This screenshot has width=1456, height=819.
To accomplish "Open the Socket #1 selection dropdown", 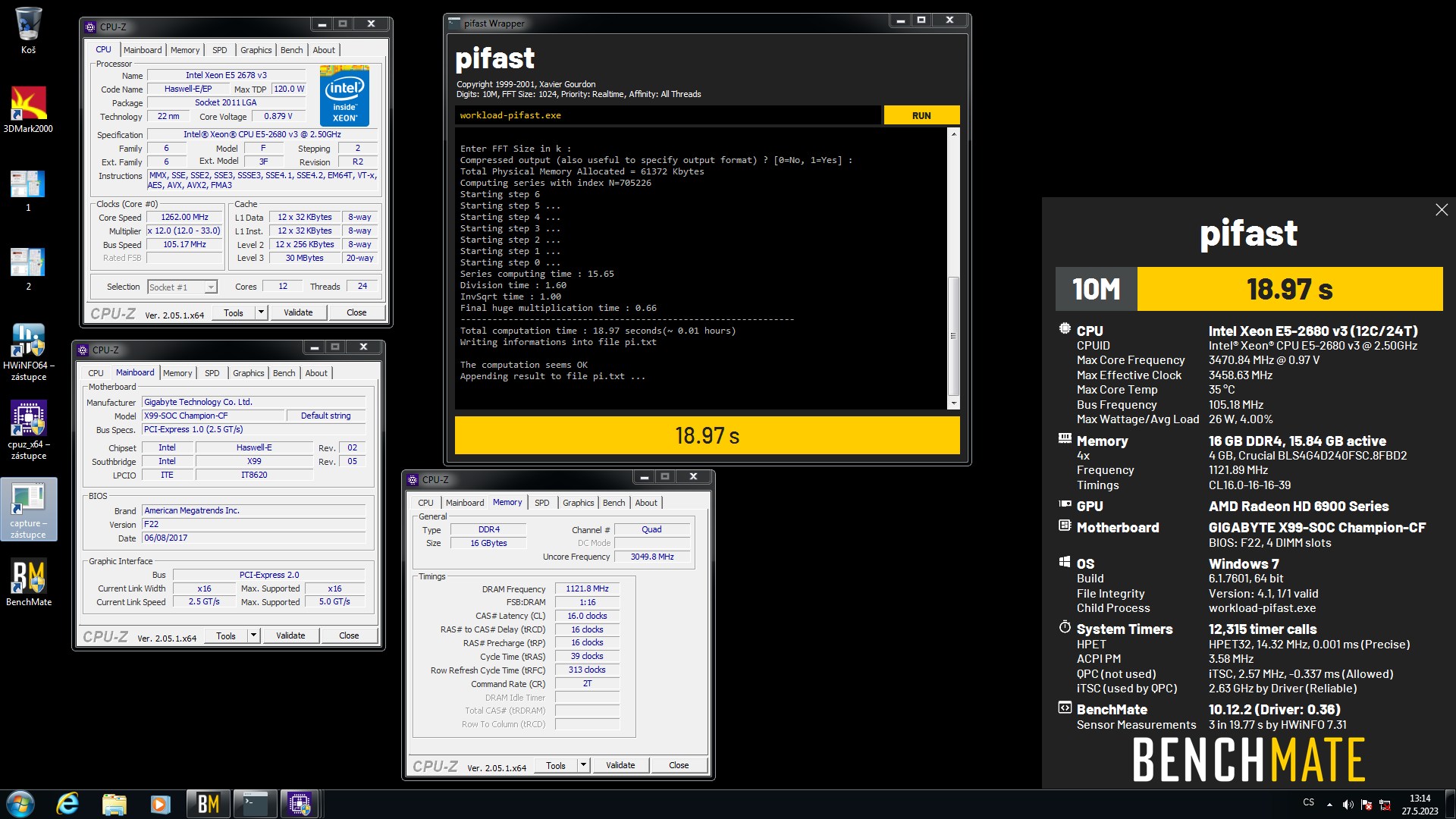I will click(211, 287).
